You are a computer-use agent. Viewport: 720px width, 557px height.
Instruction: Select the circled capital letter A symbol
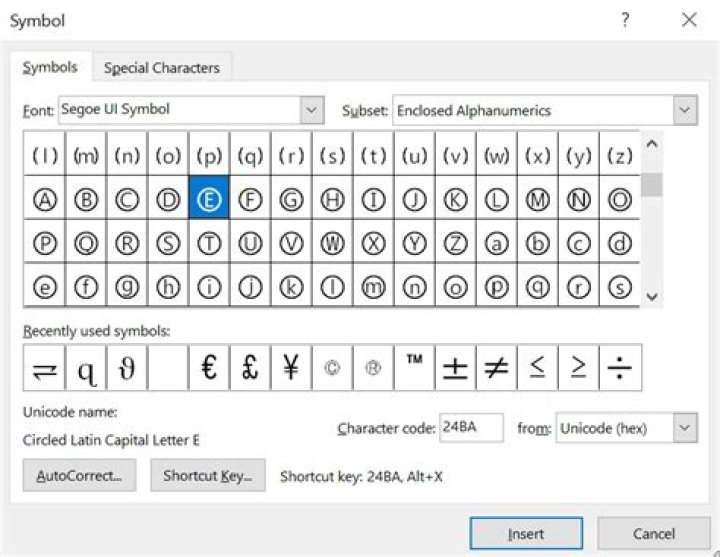point(45,200)
